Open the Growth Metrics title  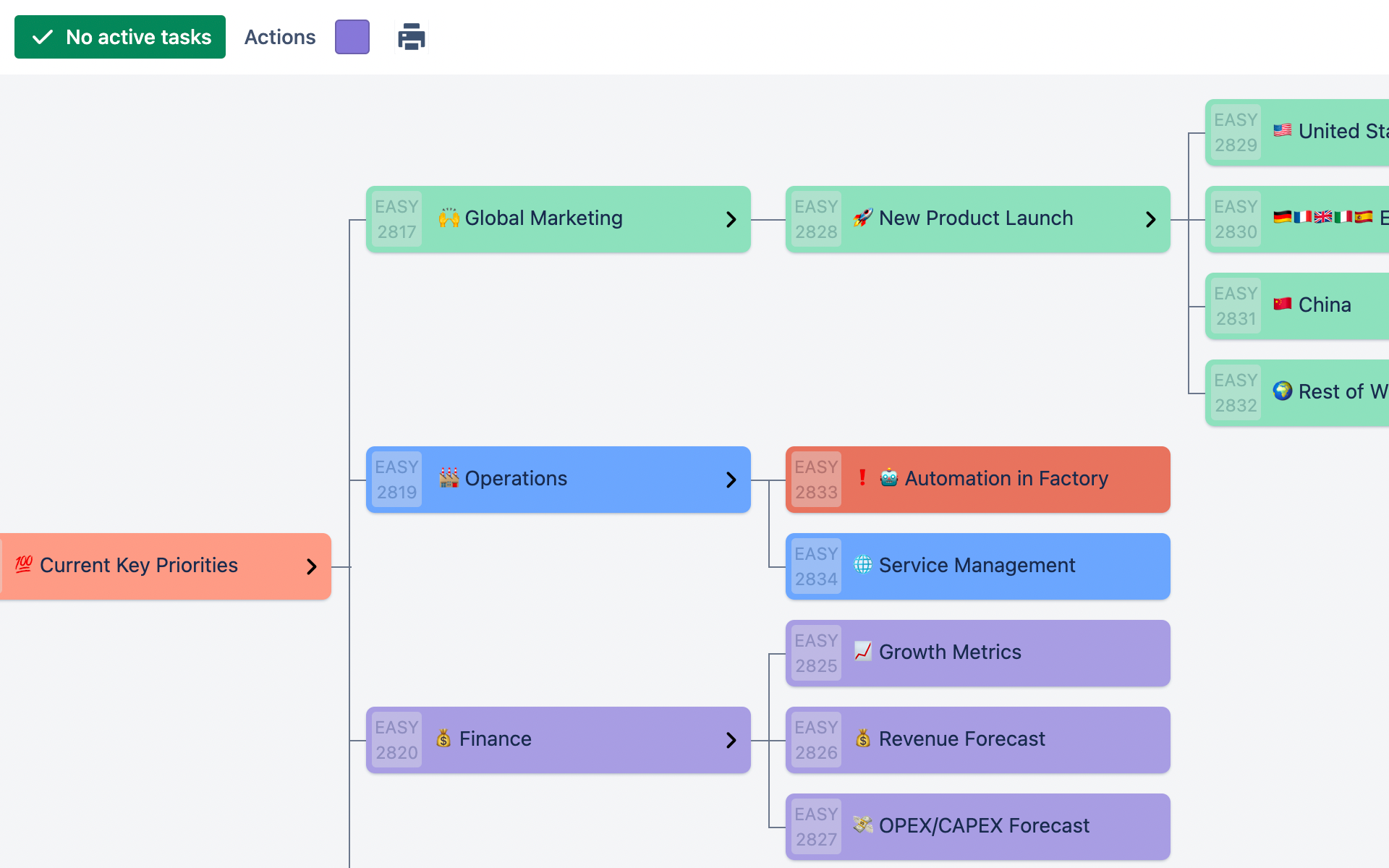[950, 652]
